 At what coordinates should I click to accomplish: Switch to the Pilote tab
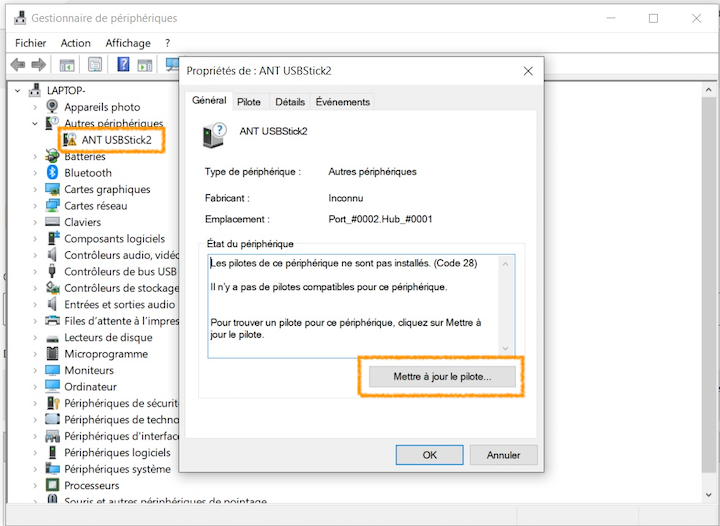249,102
